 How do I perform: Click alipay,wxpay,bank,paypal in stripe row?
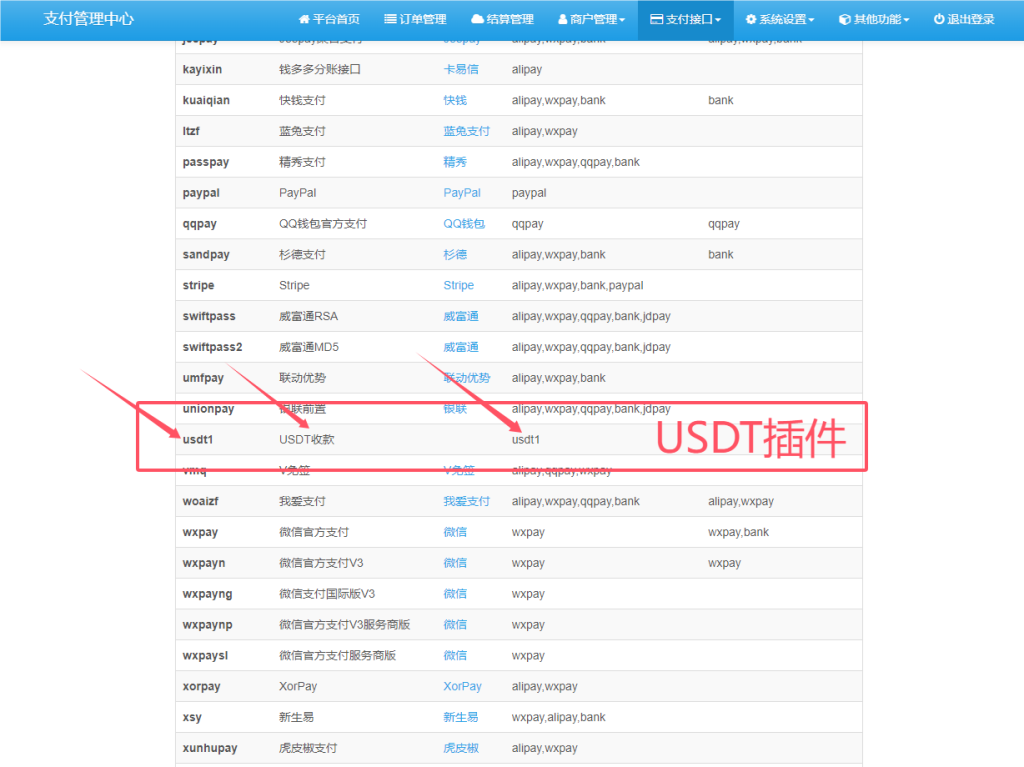pos(577,285)
